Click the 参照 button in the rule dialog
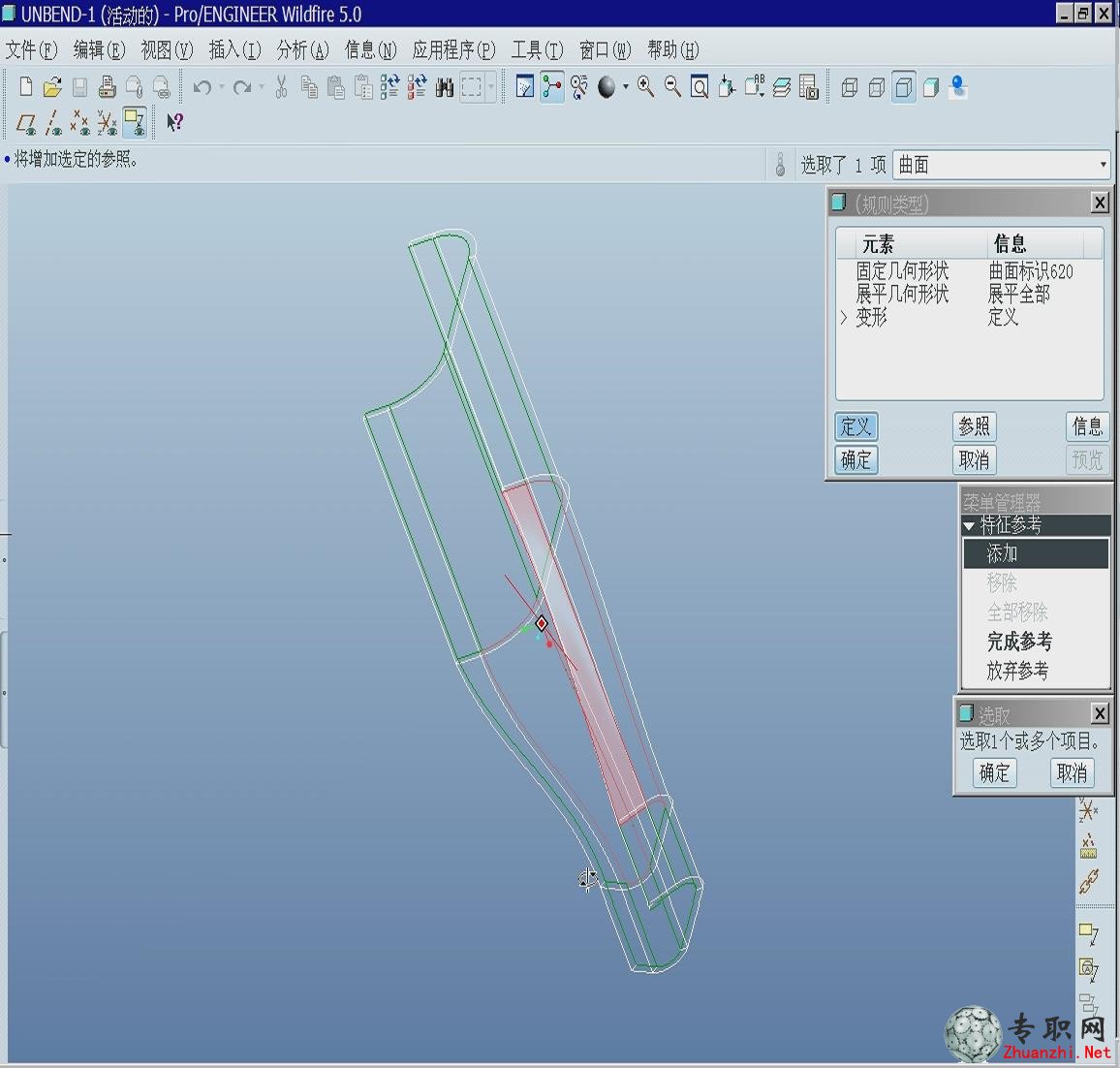Image resolution: width=1120 pixels, height=1068 pixels. 975,426
